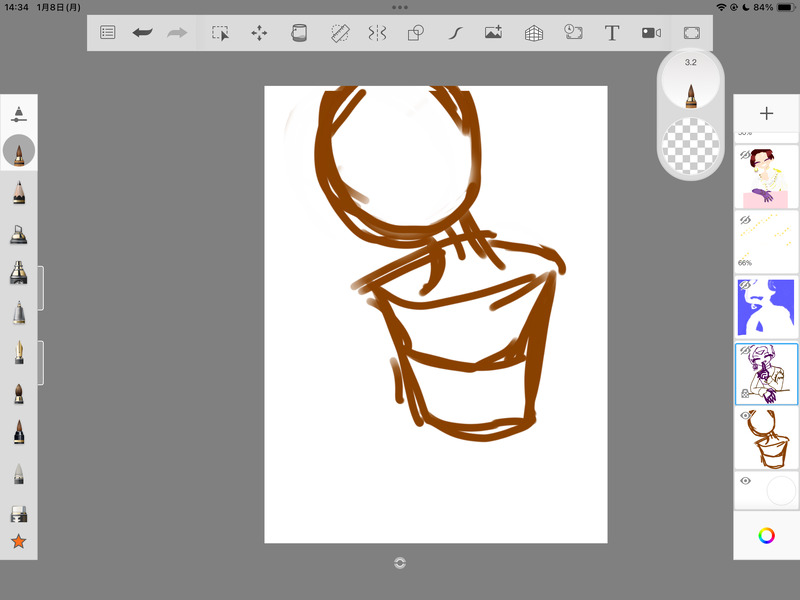Select the flood fill bucket tool

tap(298, 33)
